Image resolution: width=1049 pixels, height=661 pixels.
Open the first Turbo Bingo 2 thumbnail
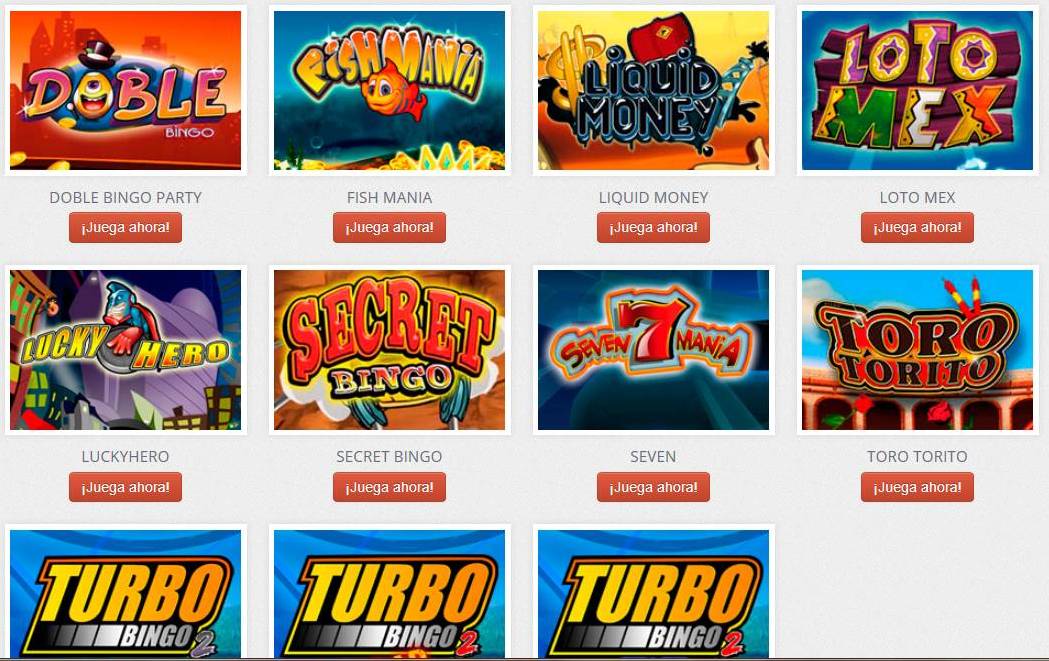tap(125, 593)
